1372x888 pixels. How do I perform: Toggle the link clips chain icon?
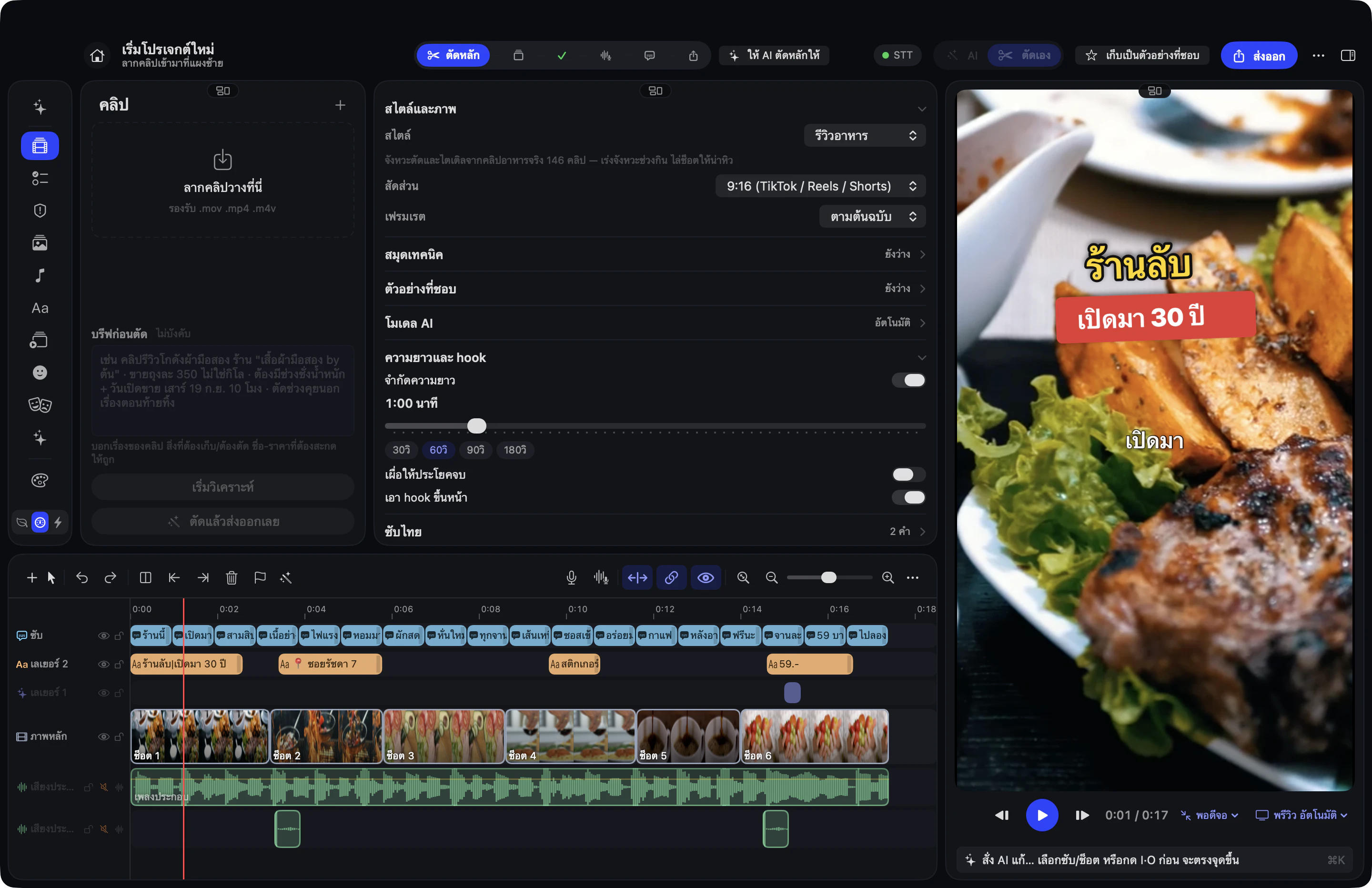pos(672,578)
